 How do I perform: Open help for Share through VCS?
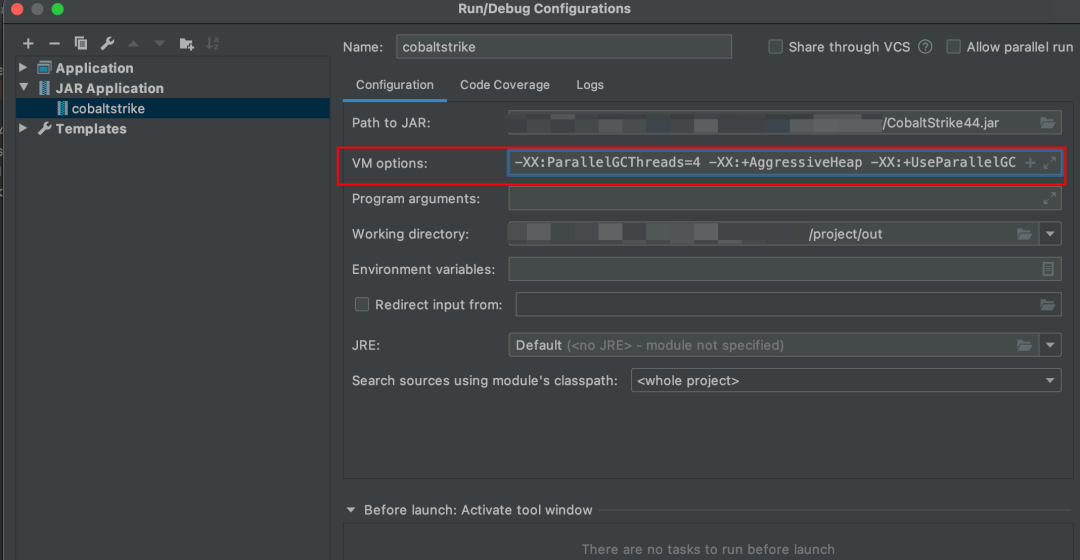(x=926, y=47)
